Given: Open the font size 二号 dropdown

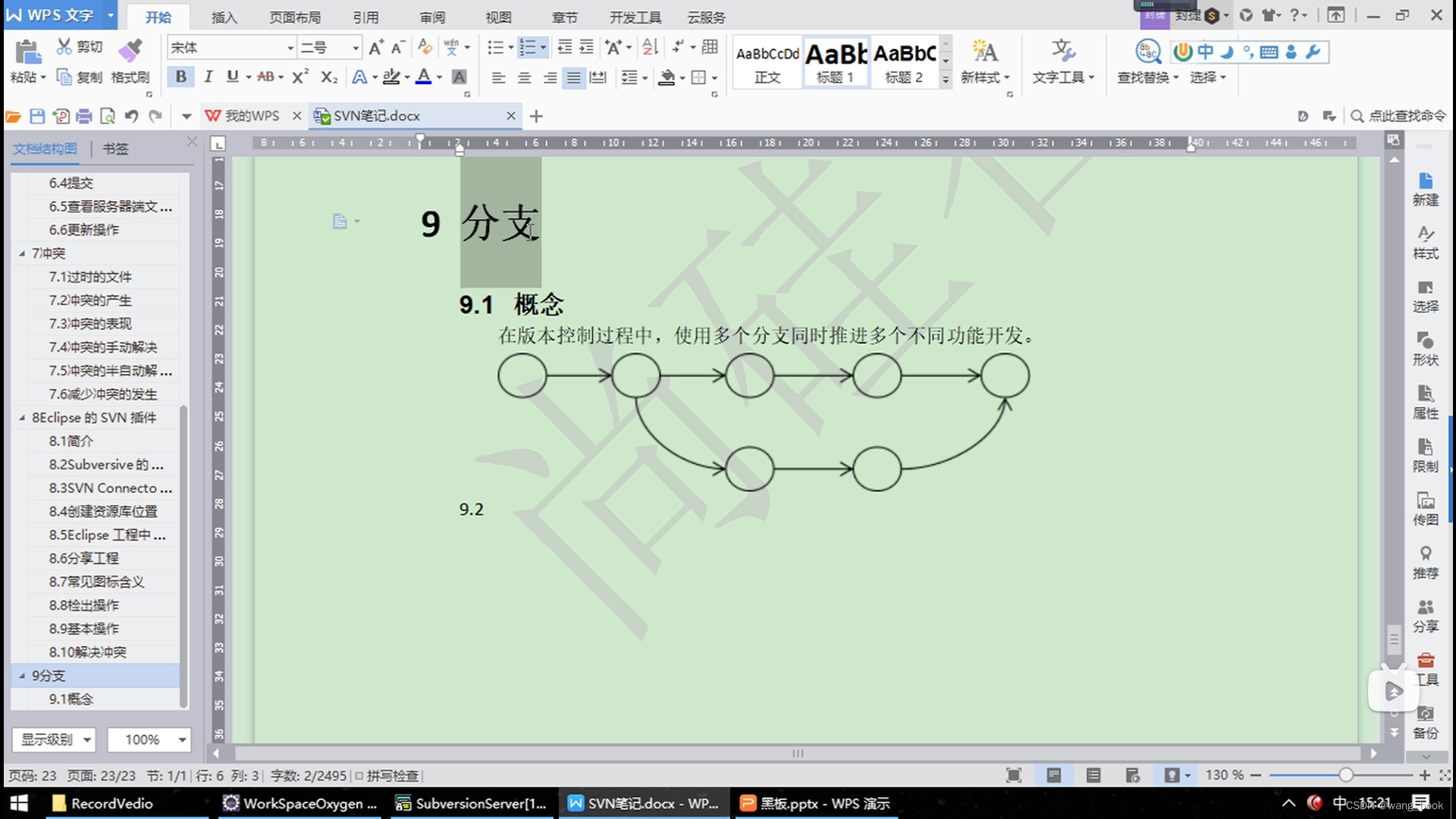Looking at the screenshot, I should pos(355,48).
